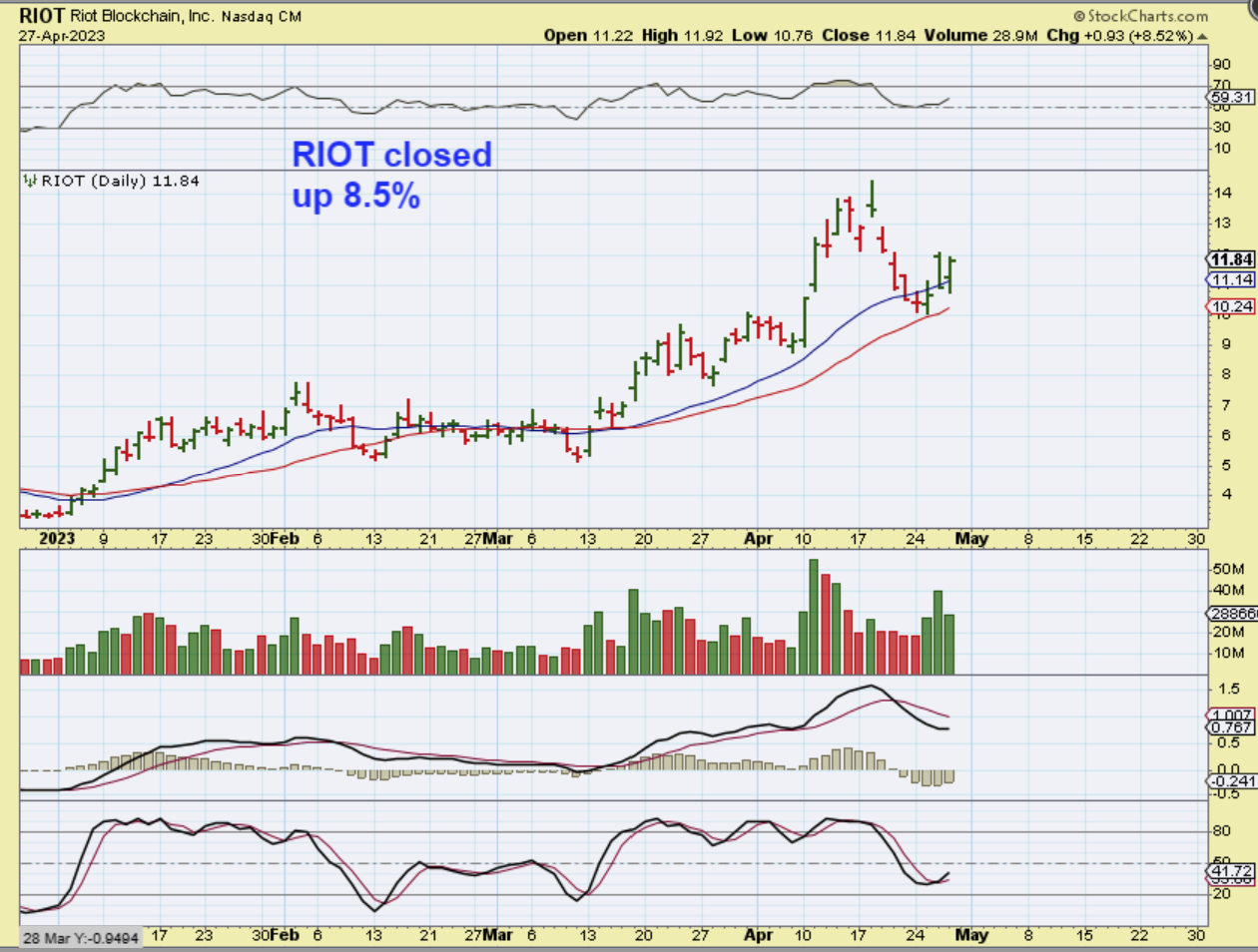Screen dimensions: 1258x952
Task: Click the 80 level on the stochastic scale
Action: [1221, 830]
